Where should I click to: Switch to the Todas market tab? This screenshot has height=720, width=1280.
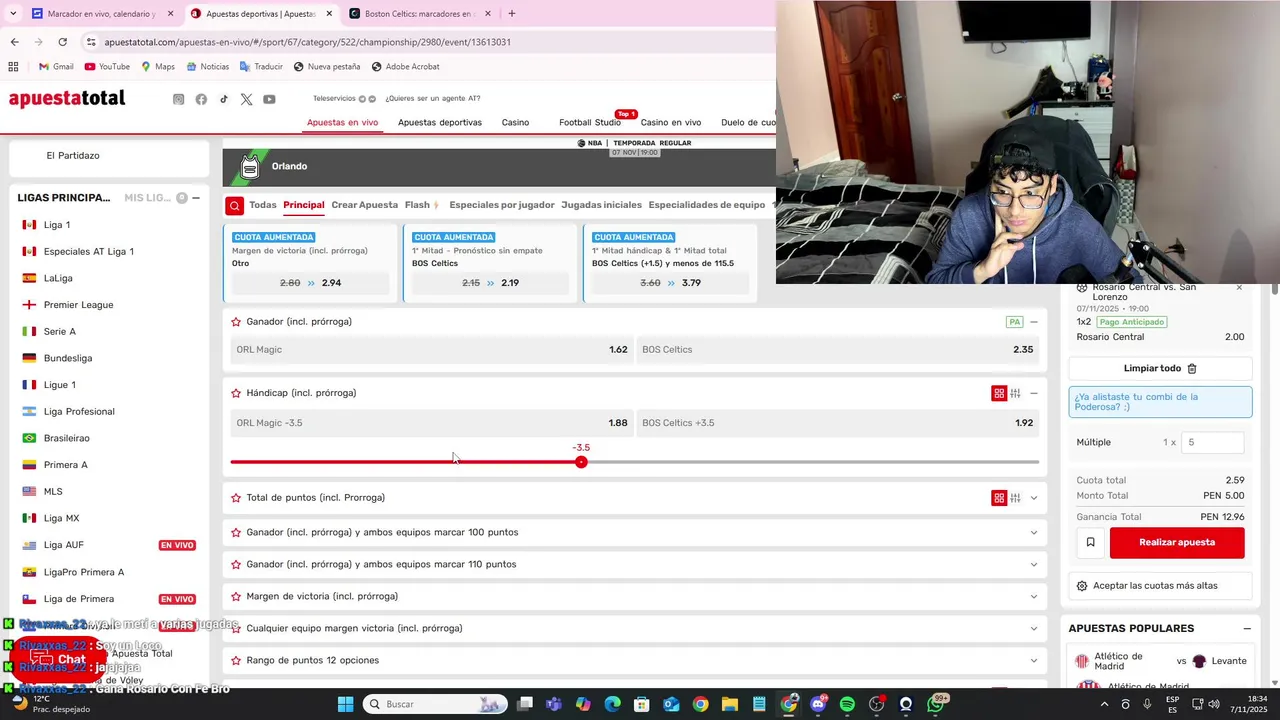263,205
